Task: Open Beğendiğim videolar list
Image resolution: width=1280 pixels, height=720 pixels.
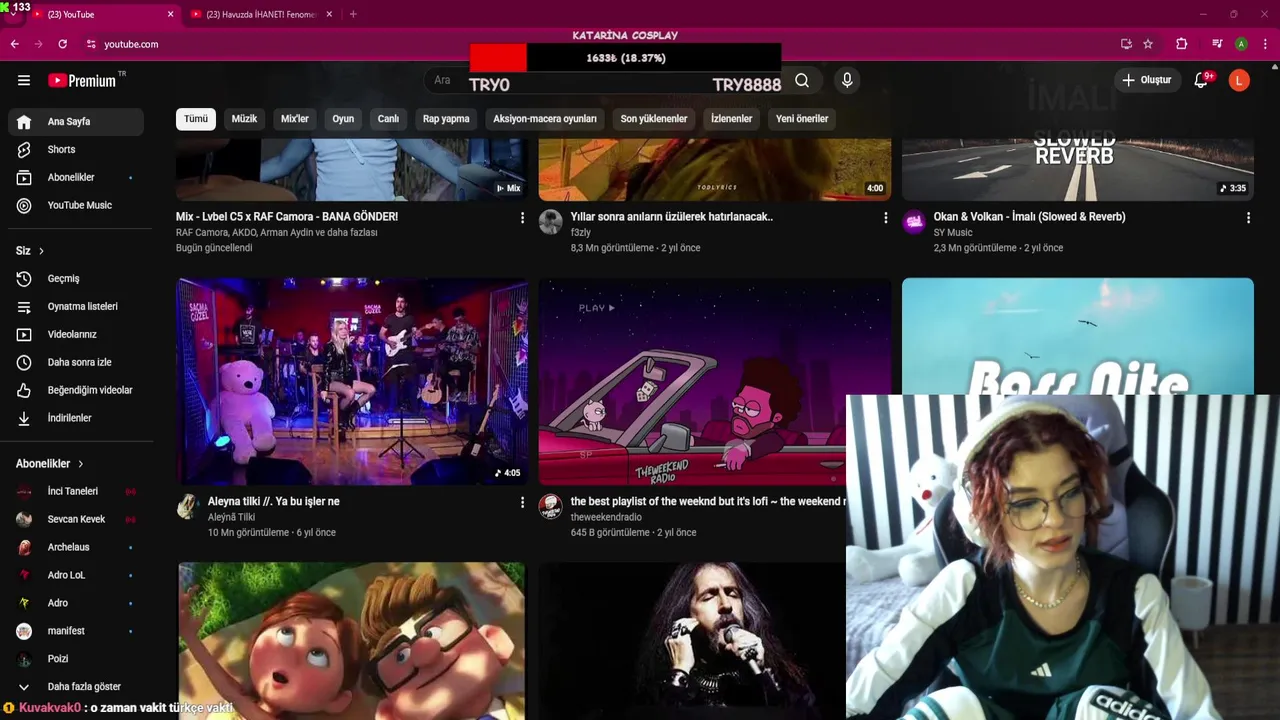Action: (x=76, y=390)
